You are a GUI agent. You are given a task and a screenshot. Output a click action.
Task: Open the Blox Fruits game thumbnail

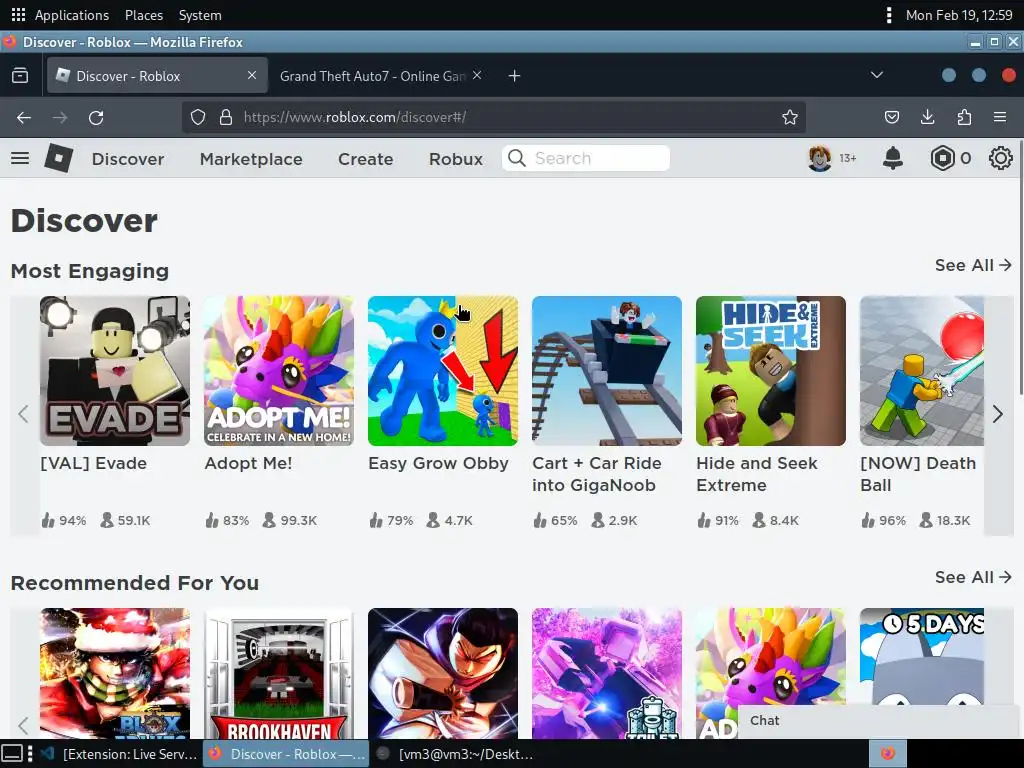tap(115, 673)
